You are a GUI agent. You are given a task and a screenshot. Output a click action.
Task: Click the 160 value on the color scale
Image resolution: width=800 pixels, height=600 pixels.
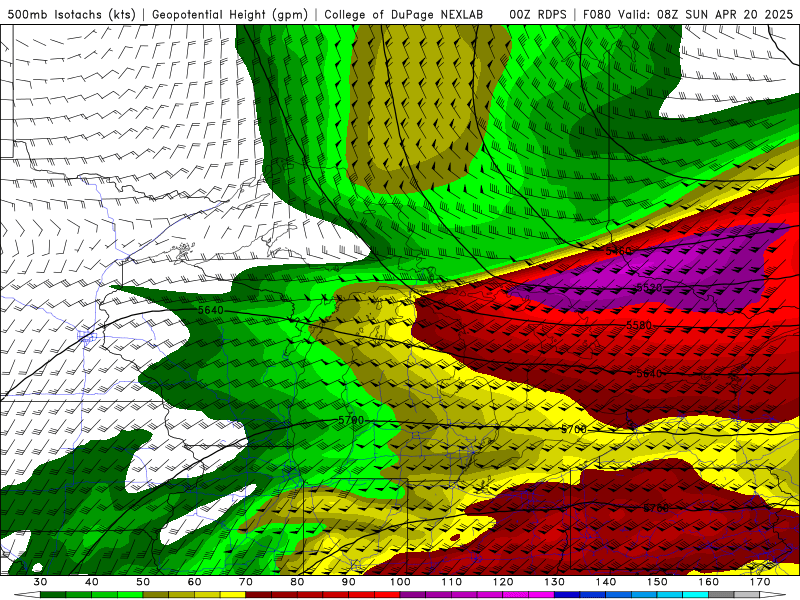[x=709, y=582]
